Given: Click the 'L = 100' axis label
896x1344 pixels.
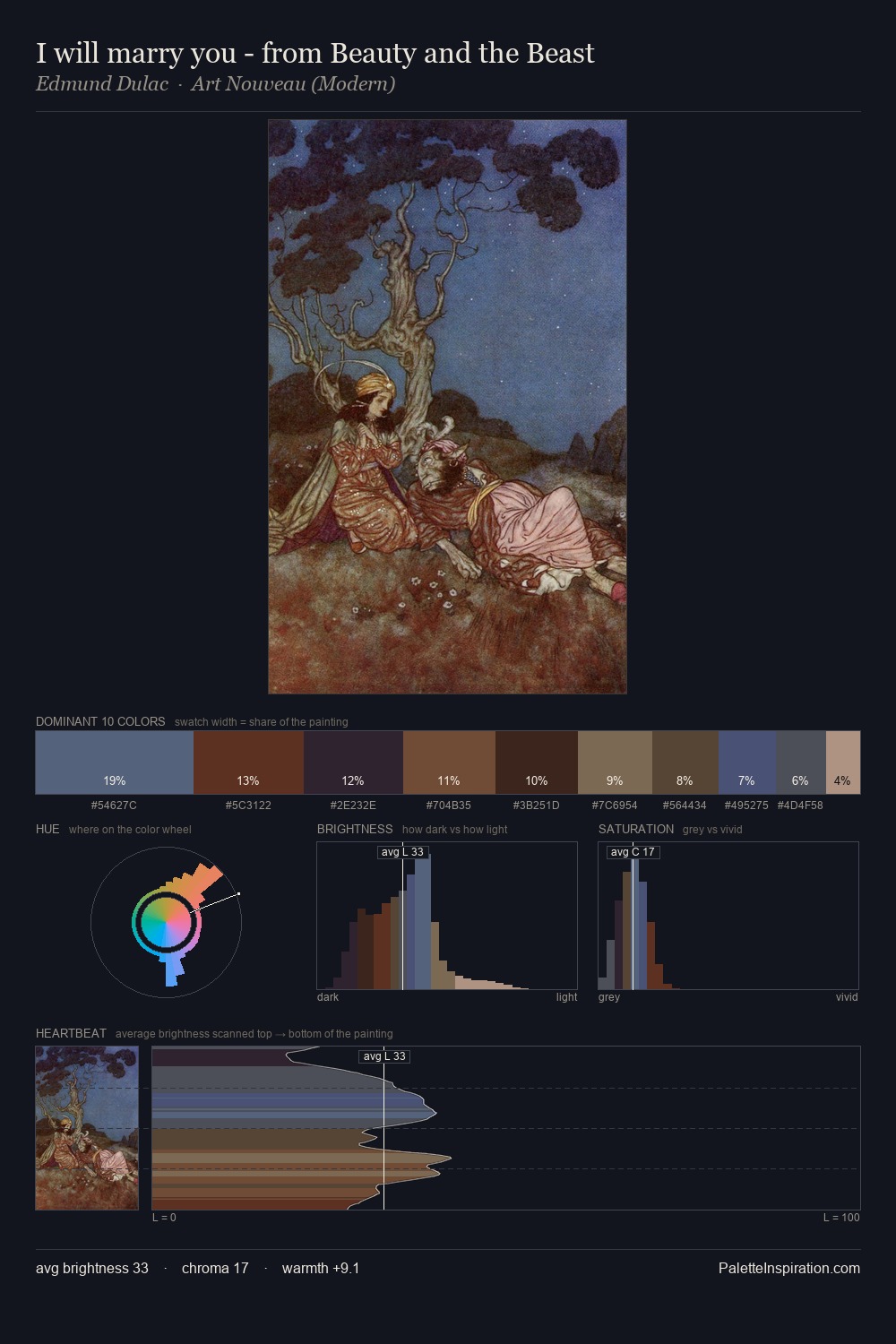Looking at the screenshot, I should (841, 1218).
